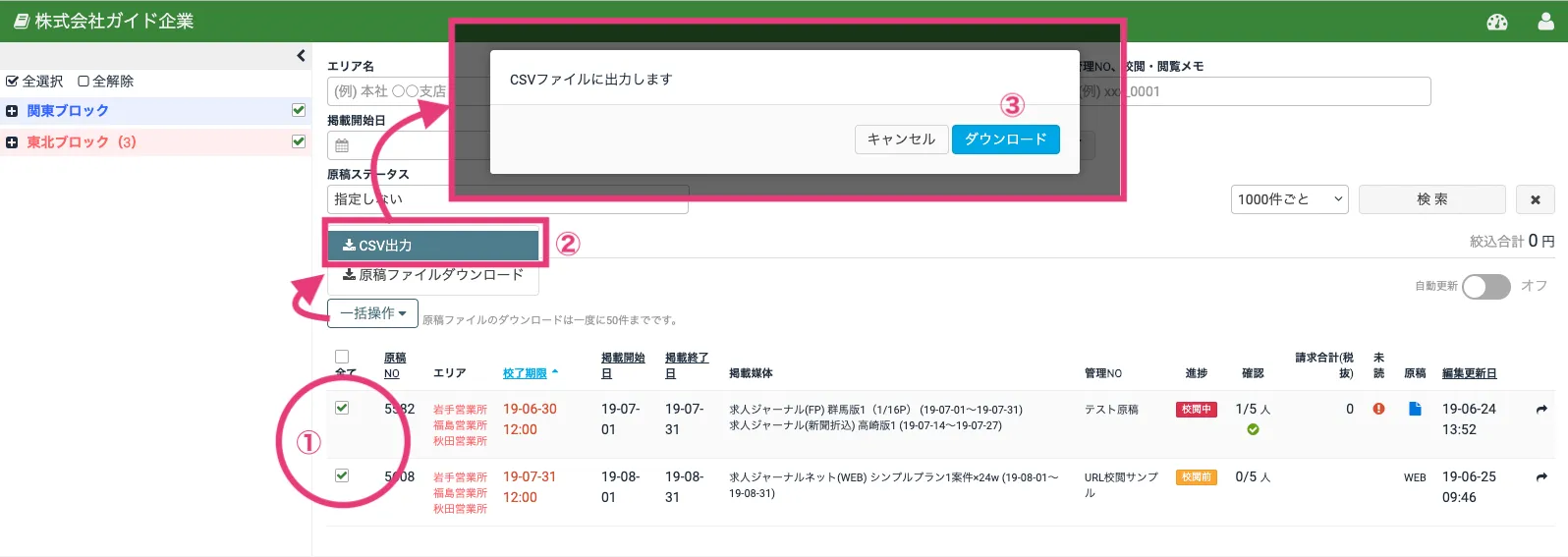This screenshot has width=1568, height=557.
Task: Uncheck the row with 校了期限 19-06-30
Action: [x=342, y=408]
